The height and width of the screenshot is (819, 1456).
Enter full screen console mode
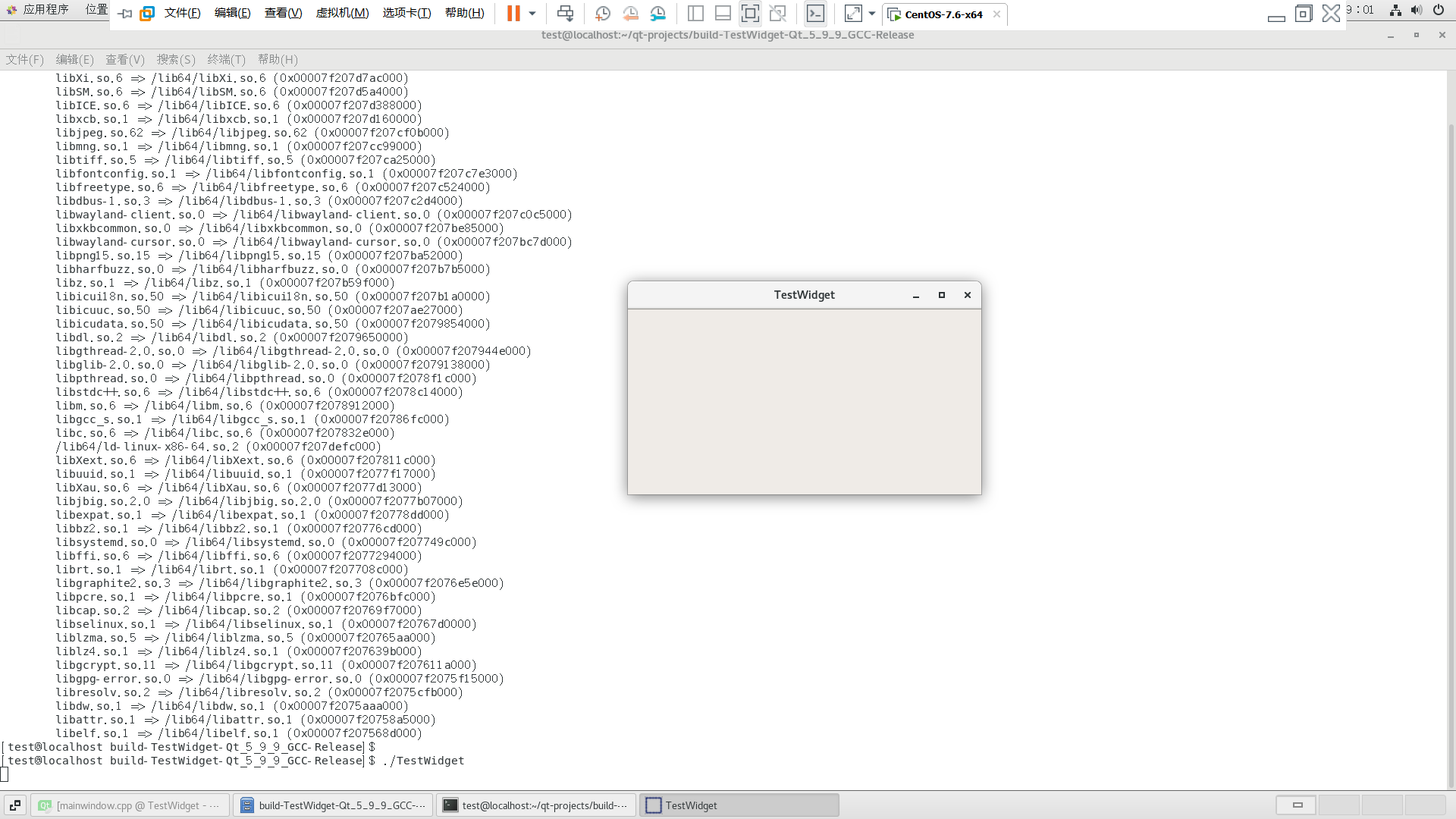(x=750, y=13)
